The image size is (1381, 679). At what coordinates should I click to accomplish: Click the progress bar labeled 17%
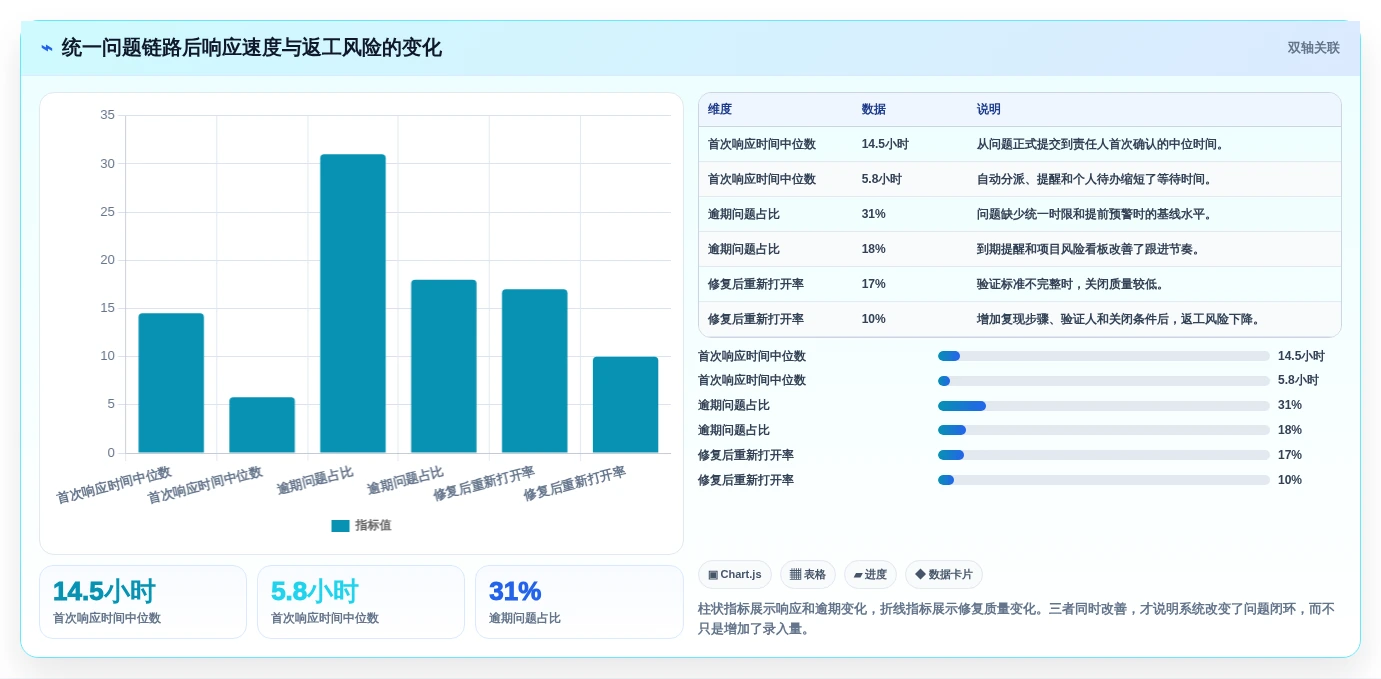1104,455
